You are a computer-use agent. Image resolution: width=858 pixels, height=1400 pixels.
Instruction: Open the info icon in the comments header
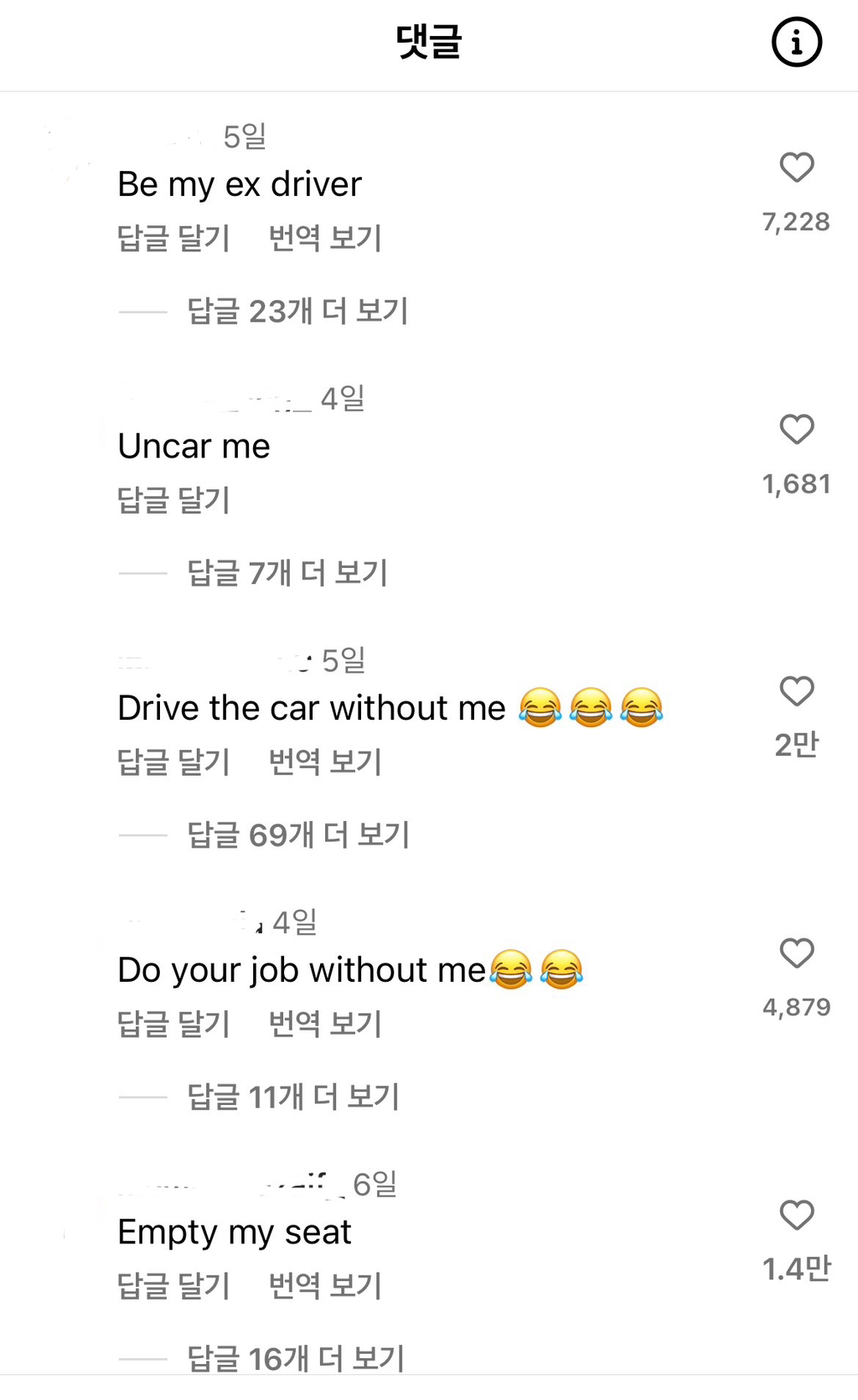(x=796, y=42)
